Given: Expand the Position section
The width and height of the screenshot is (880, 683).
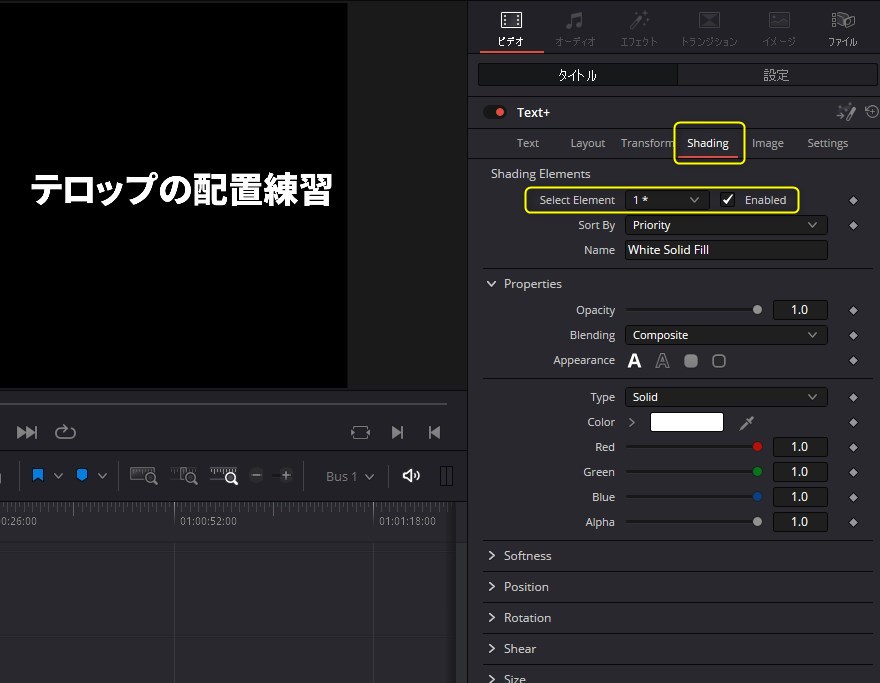Looking at the screenshot, I should (x=492, y=586).
